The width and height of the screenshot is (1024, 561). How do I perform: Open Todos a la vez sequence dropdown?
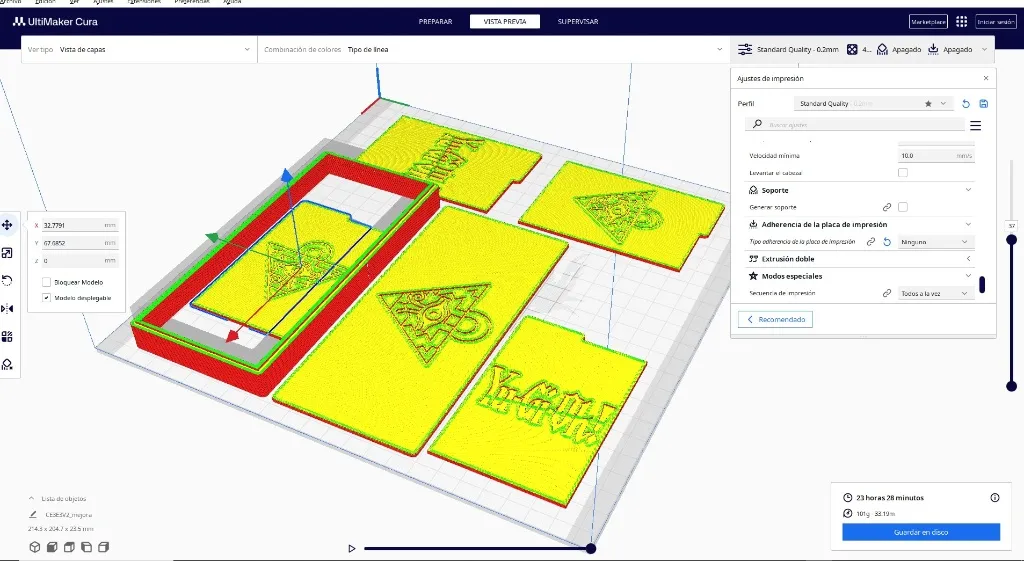coord(935,293)
